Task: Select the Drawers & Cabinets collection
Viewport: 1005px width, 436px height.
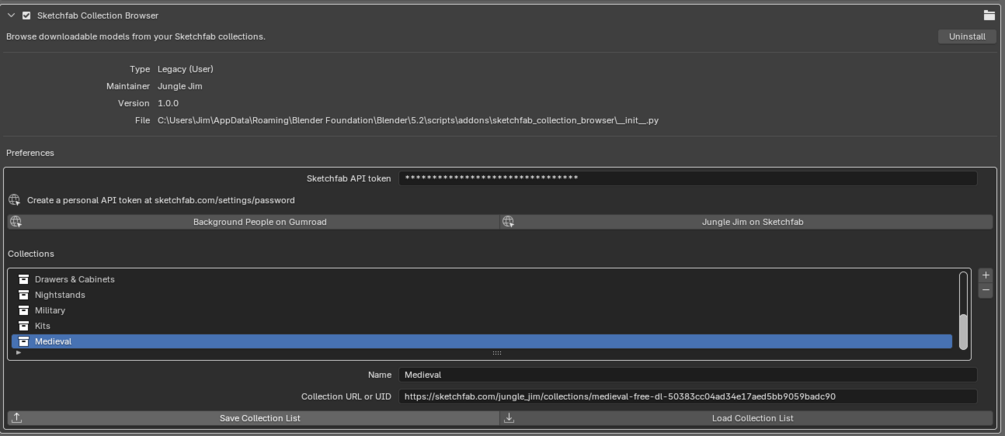Action: coord(482,280)
